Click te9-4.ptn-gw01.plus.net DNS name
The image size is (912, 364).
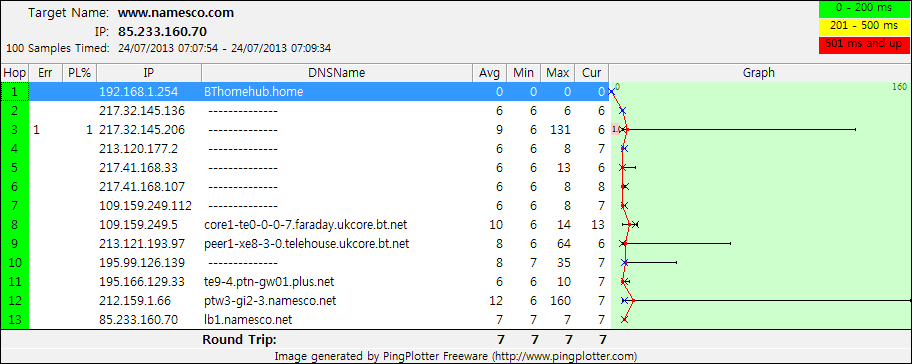269,282
